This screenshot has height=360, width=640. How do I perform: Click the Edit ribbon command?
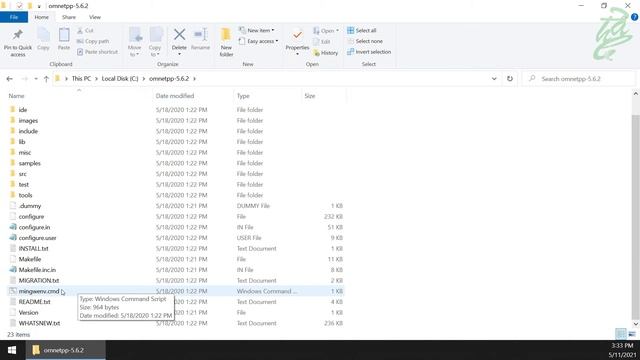(322, 42)
